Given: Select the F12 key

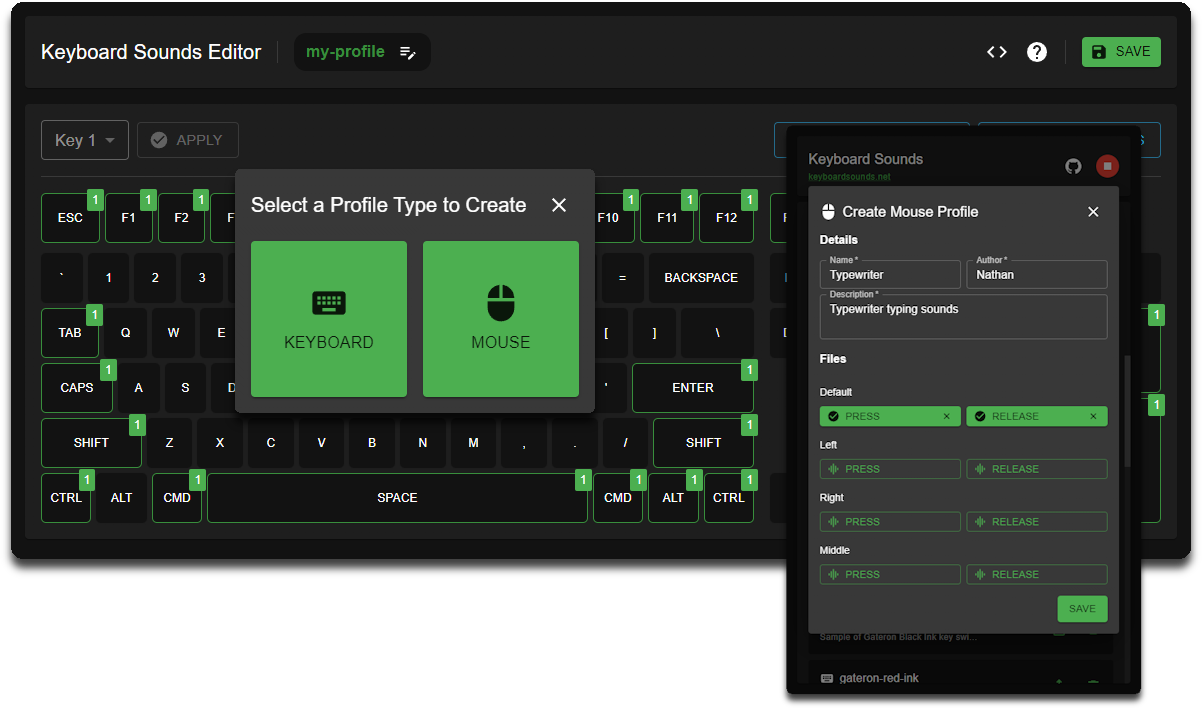Looking at the screenshot, I should (x=726, y=218).
